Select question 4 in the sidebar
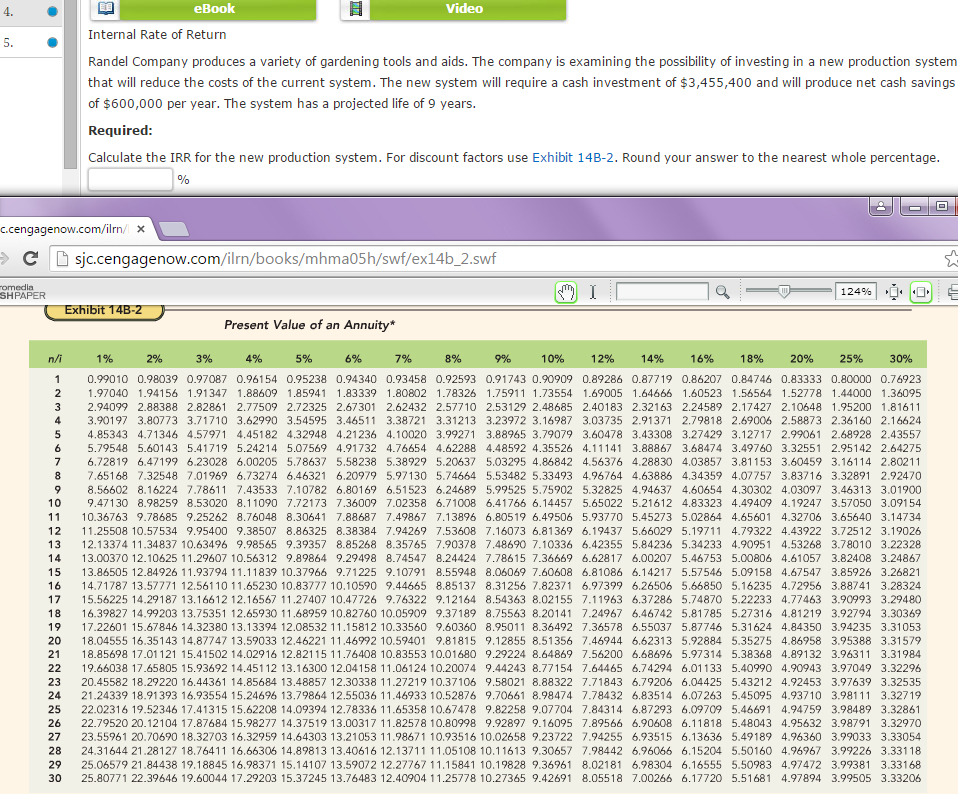 coord(31,11)
